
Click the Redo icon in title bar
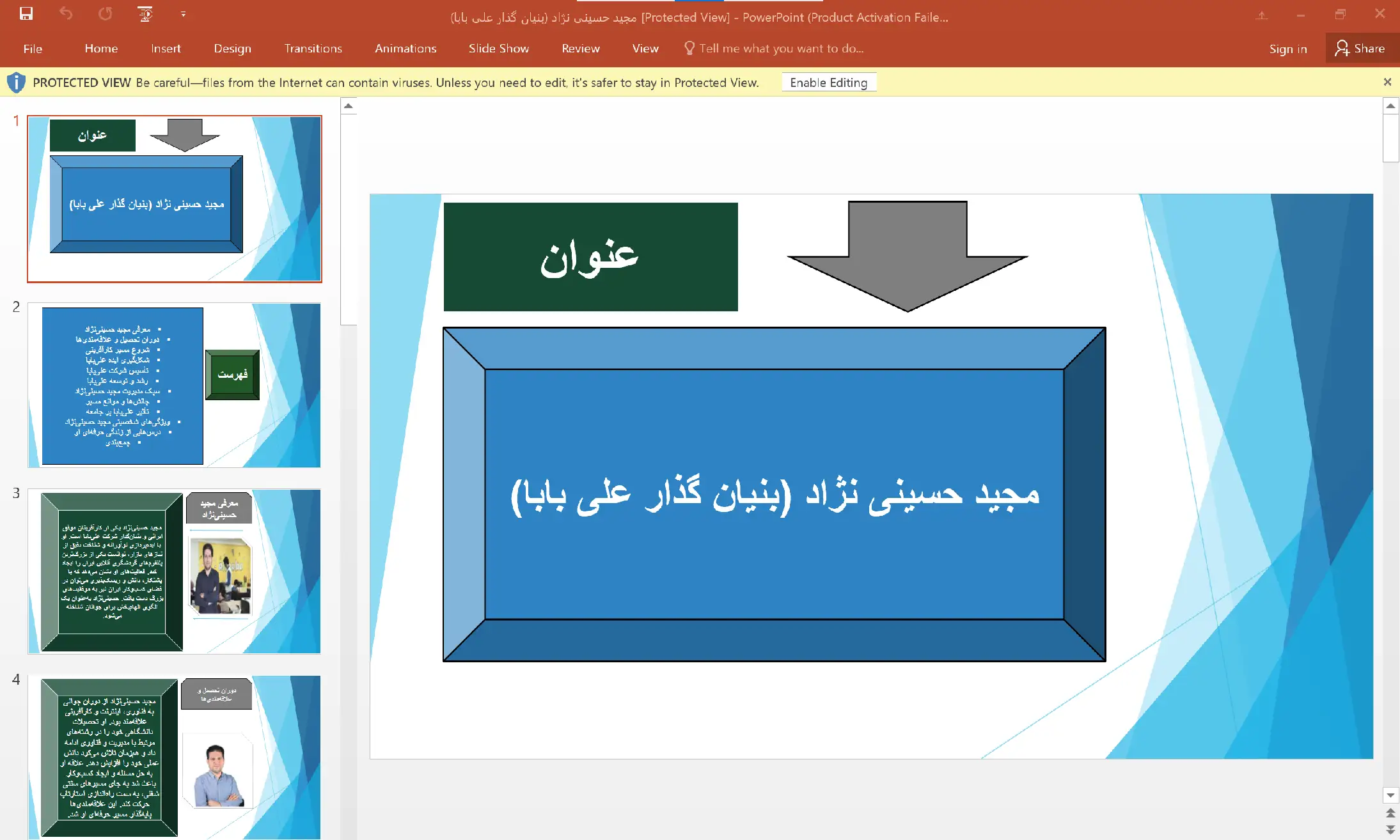point(106,14)
